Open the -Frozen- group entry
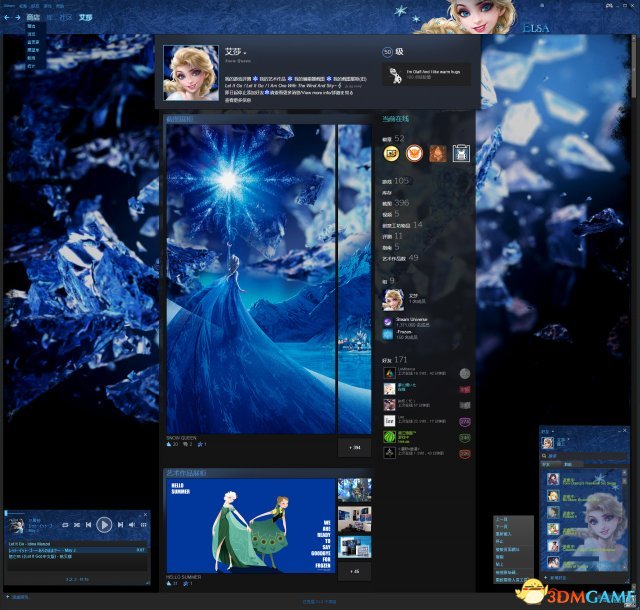The image size is (640, 610). (400, 335)
